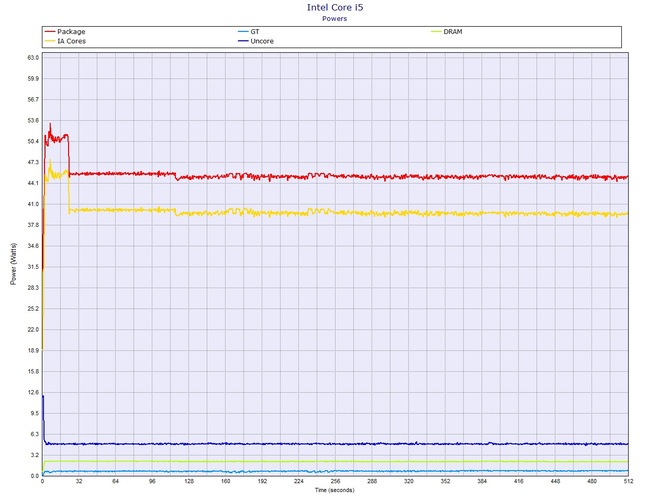Image resolution: width=670 pixels, height=502 pixels.
Task: Click the 22.0 y-axis value
Action: click(x=33, y=330)
